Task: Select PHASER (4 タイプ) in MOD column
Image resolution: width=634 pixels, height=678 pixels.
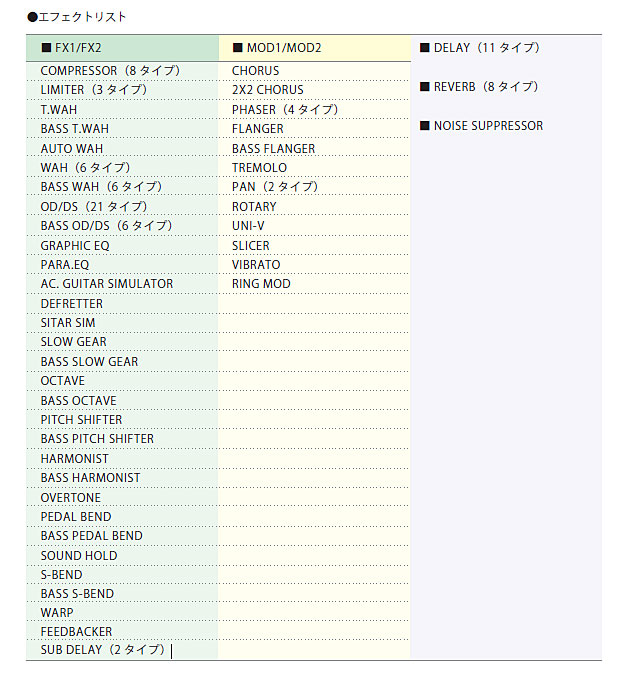Action: click(x=285, y=109)
